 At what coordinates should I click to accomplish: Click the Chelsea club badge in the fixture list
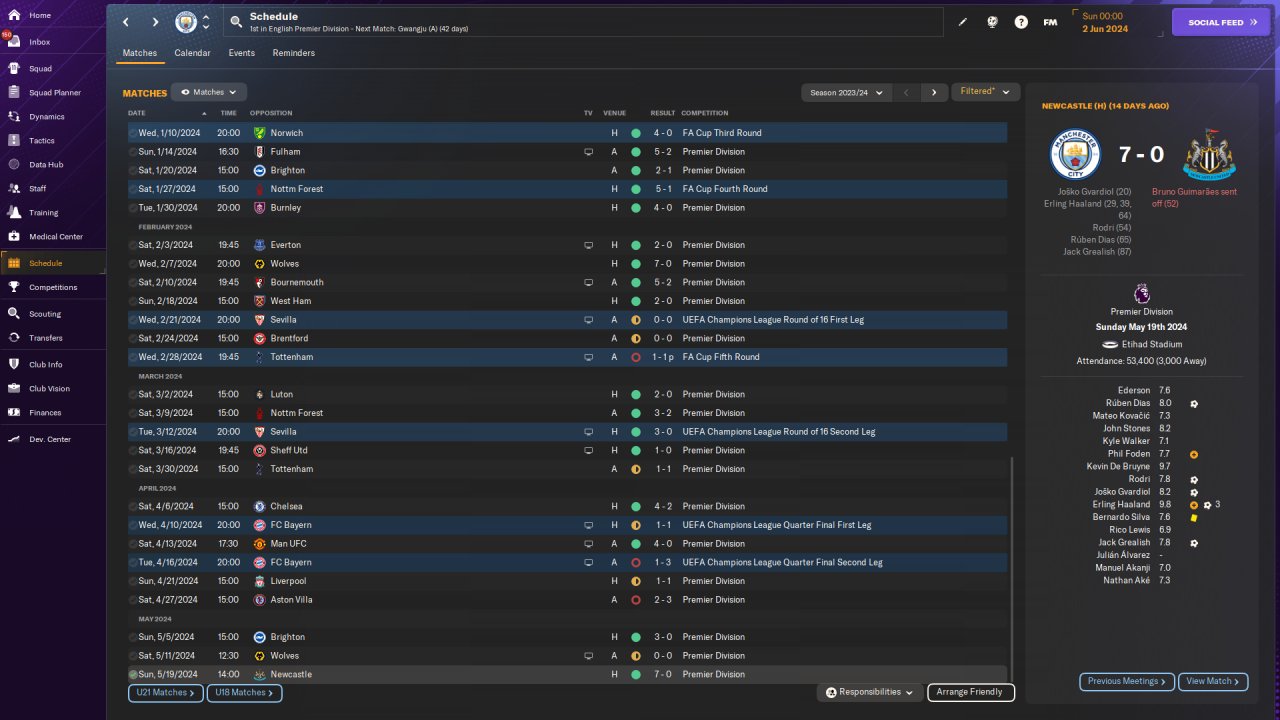tap(260, 507)
